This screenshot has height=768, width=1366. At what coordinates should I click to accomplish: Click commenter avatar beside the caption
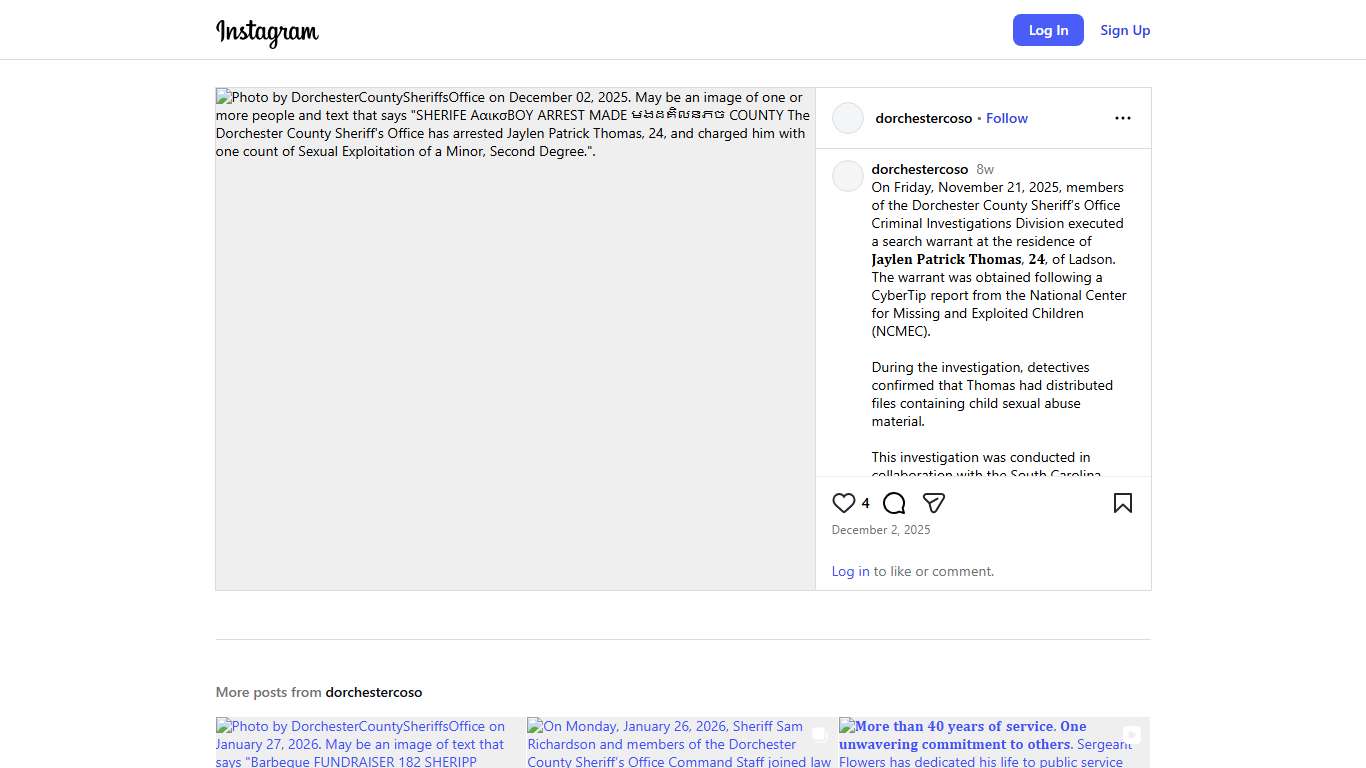pyautogui.click(x=848, y=176)
